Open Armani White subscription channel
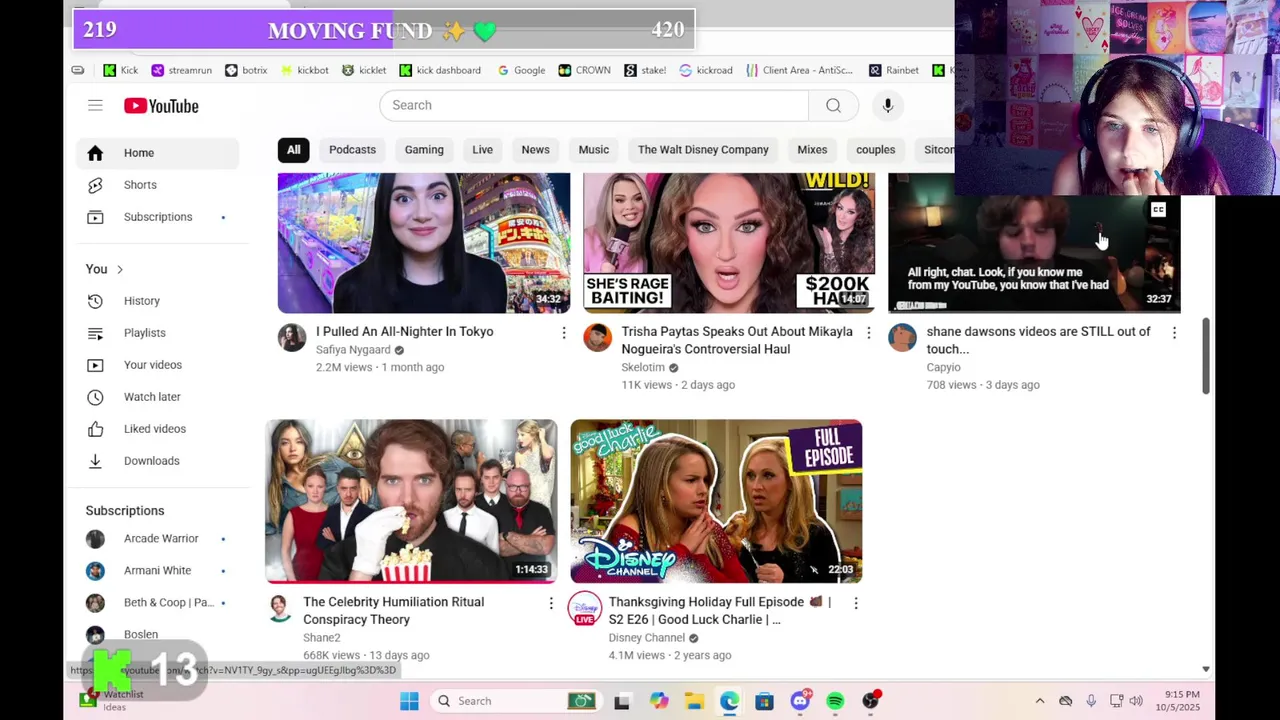The height and width of the screenshot is (720, 1280). coord(157,571)
